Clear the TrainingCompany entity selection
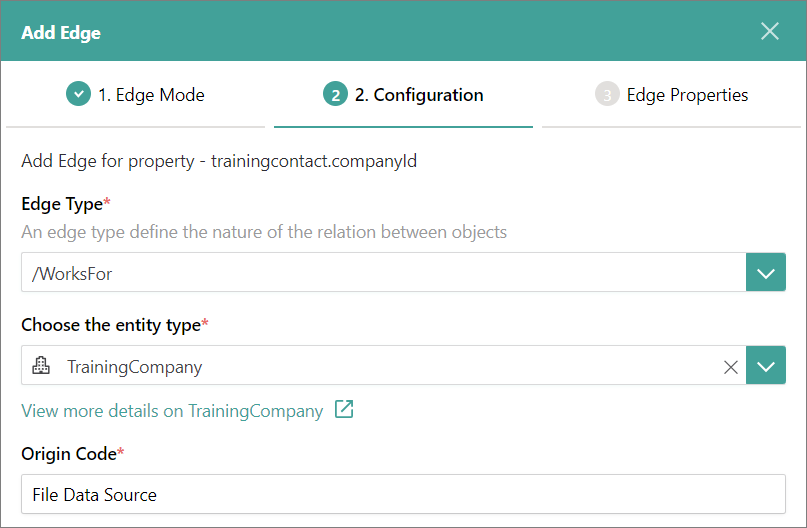 click(x=731, y=367)
